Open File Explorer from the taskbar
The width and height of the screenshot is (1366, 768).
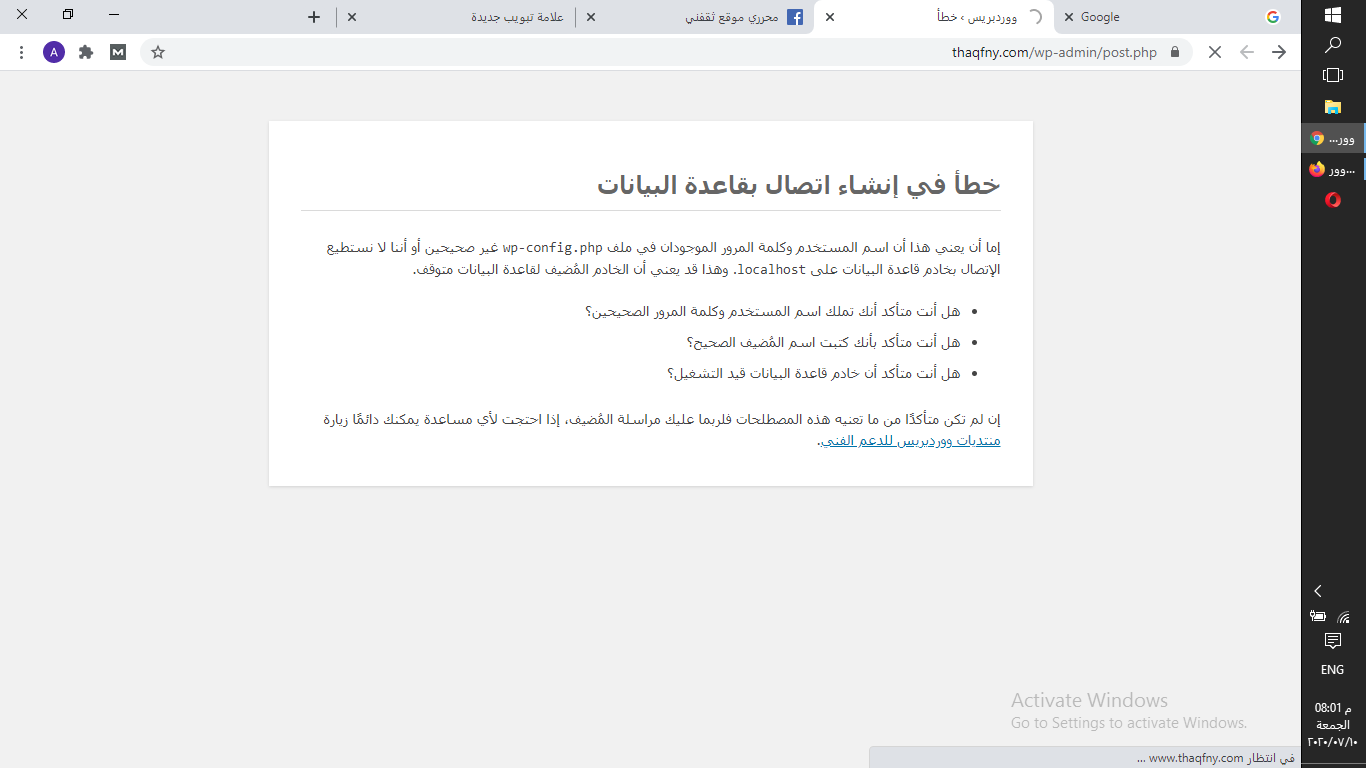click(x=1333, y=107)
